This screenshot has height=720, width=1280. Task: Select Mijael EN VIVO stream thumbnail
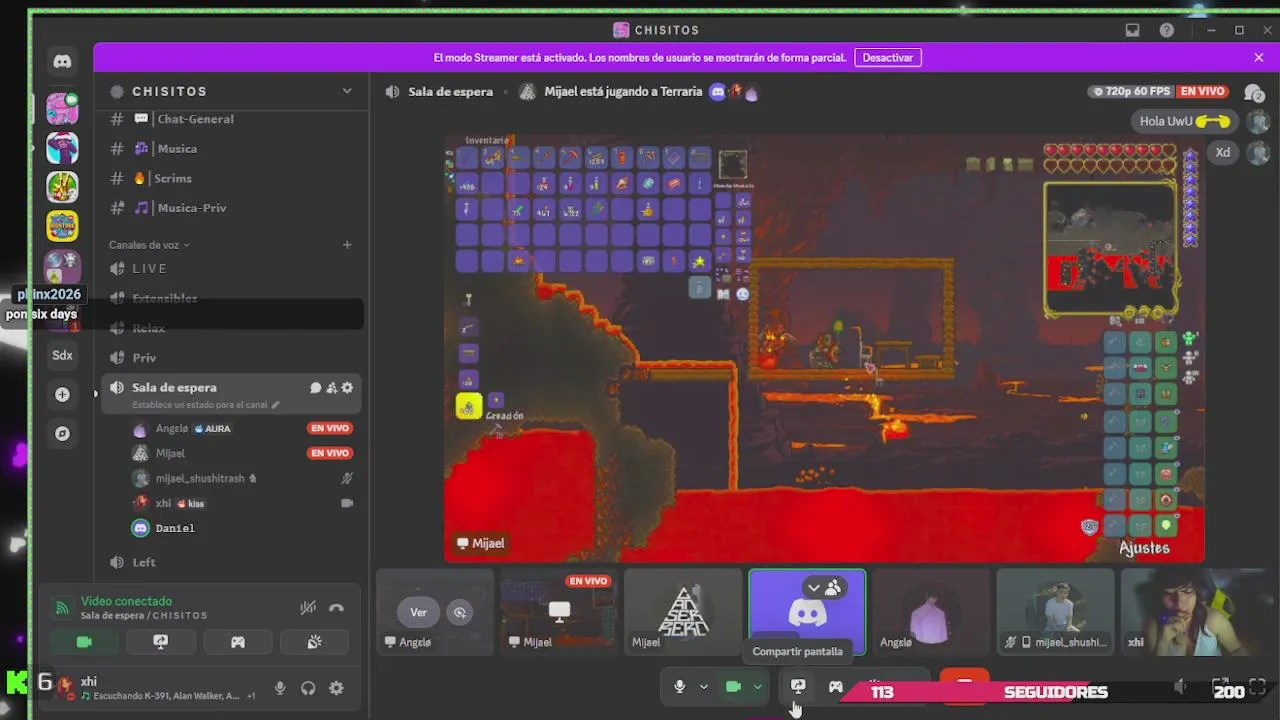[559, 611]
